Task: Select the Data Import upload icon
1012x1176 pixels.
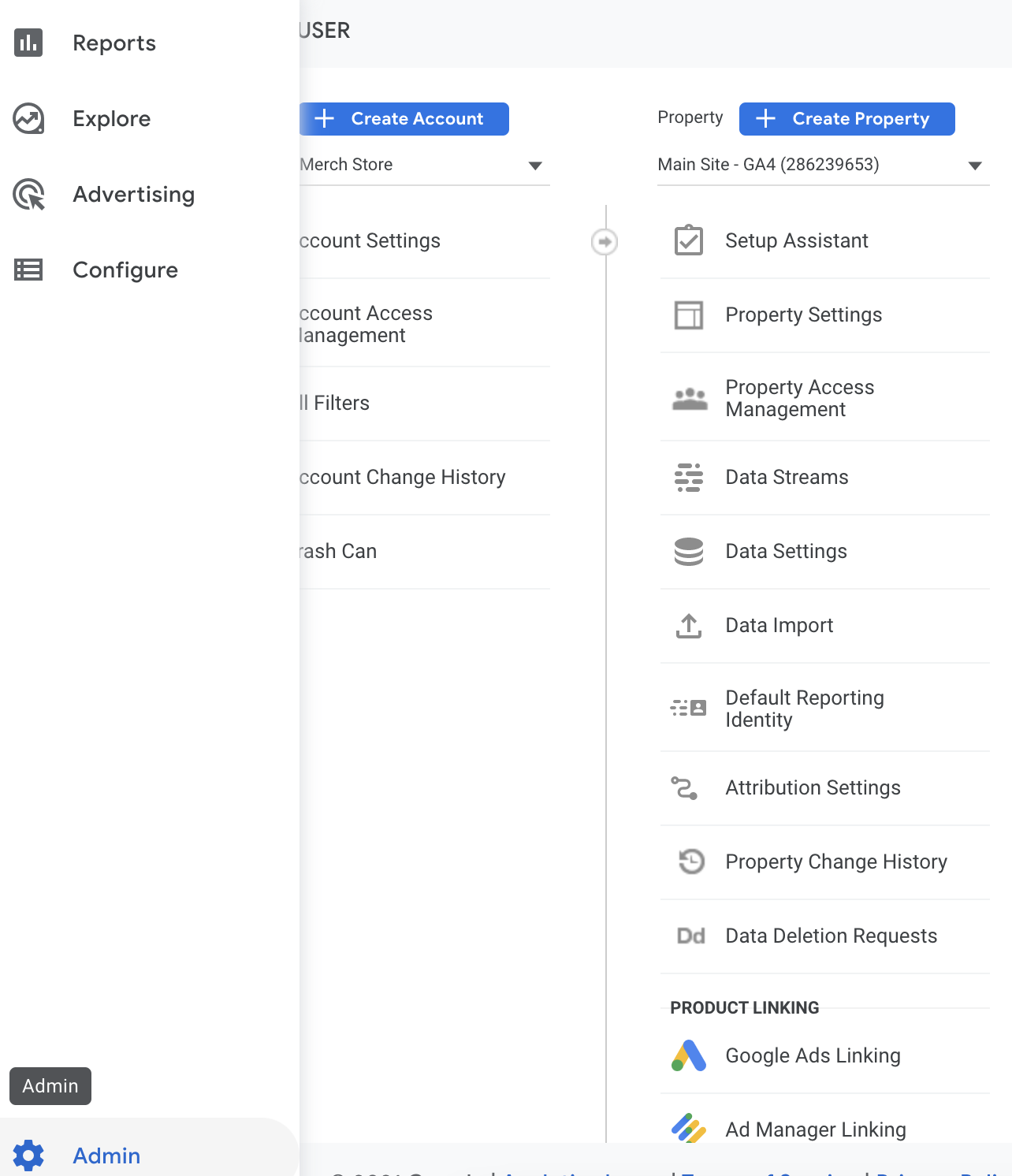Action: click(x=689, y=626)
